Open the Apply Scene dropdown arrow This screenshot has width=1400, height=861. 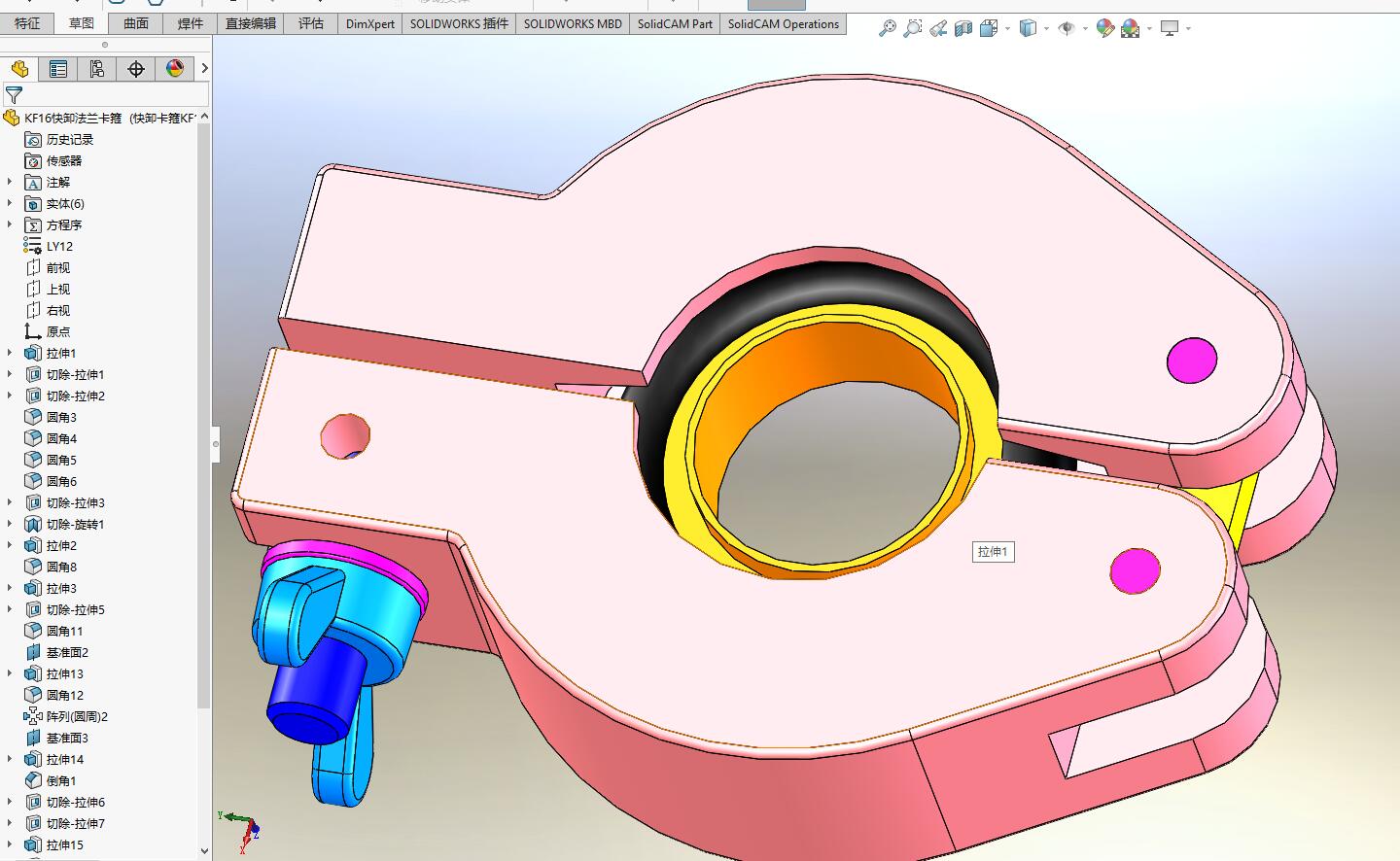point(1149,29)
